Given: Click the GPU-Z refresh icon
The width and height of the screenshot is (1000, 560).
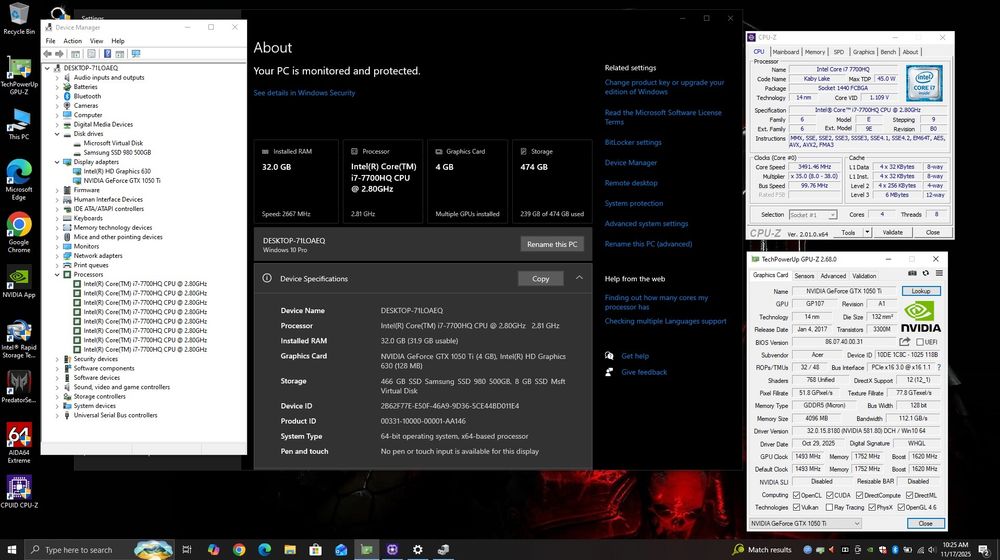Looking at the screenshot, I should (x=925, y=274).
